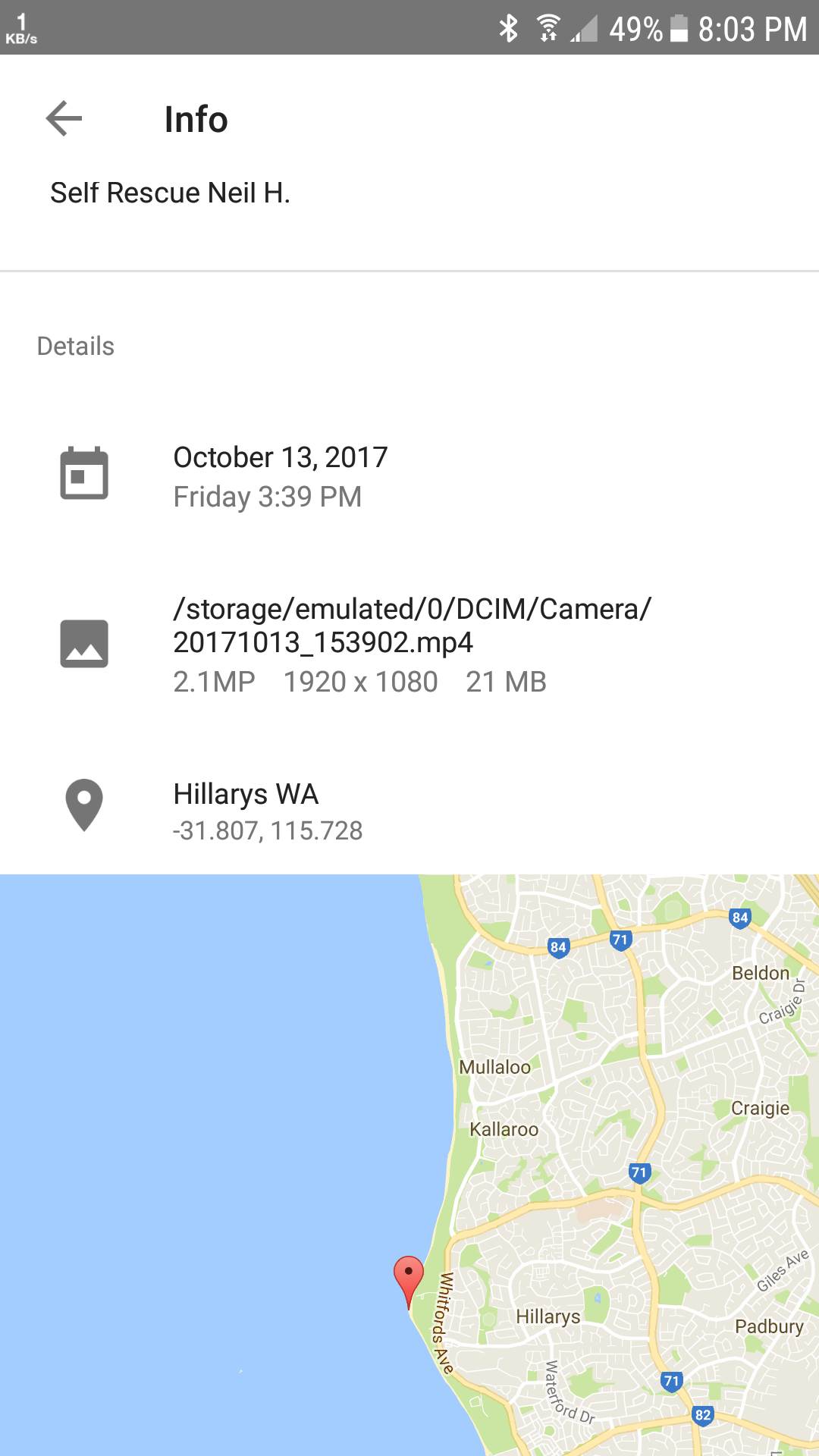Tap the Wi-Fi status icon

coord(548,29)
